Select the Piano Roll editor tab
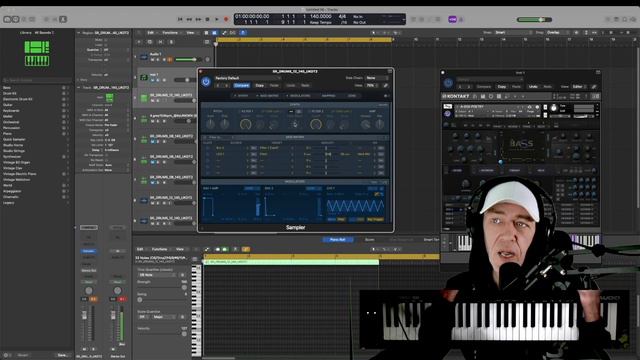Image resolution: width=640 pixels, height=360 pixels. (x=337, y=240)
